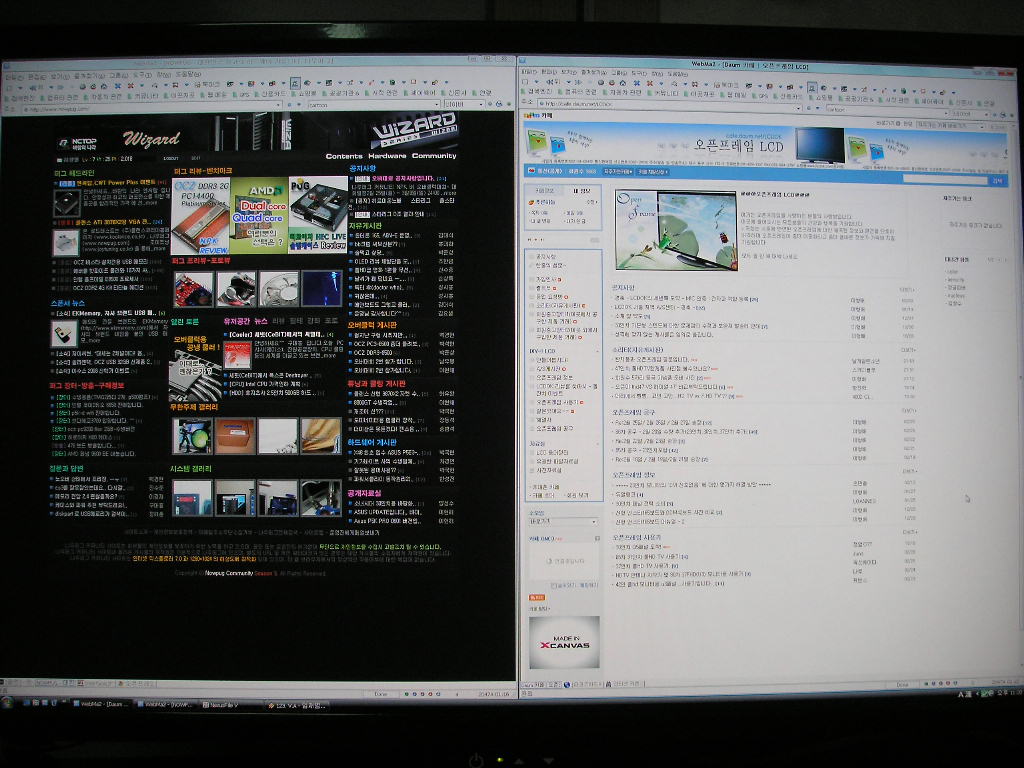Click Hardware in the Wizard site header

(x=387, y=156)
